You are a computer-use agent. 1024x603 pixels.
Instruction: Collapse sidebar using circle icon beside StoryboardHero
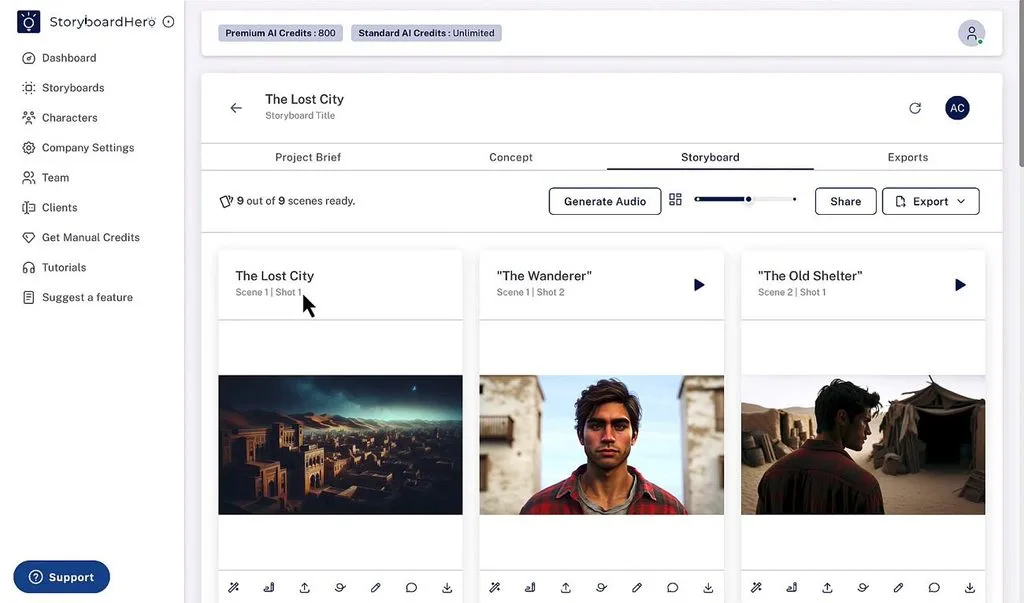168,22
